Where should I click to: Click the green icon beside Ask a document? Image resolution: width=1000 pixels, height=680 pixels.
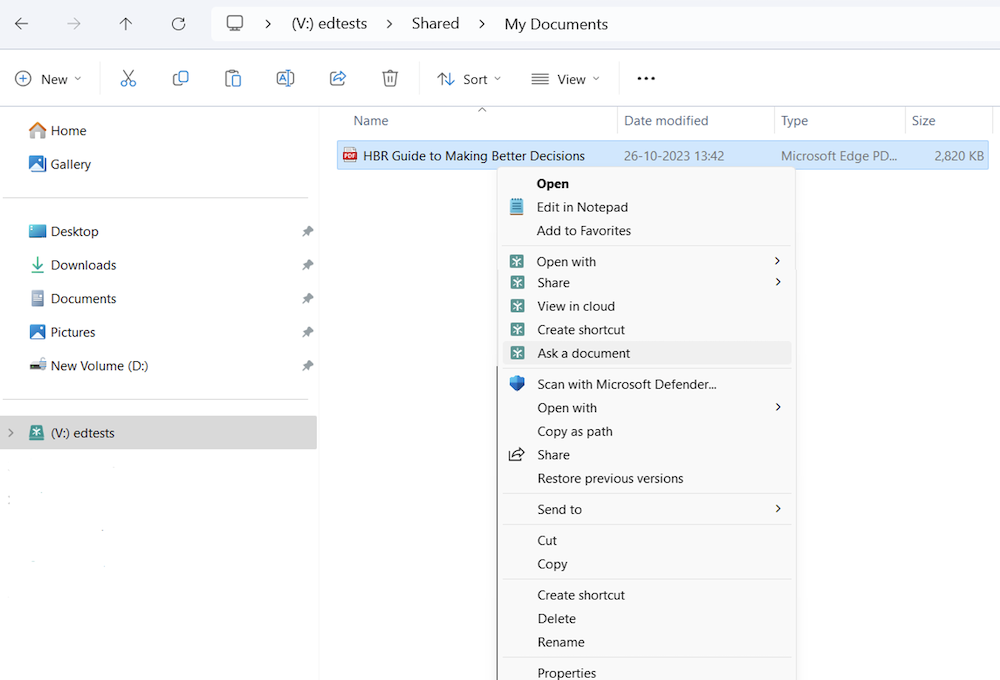pos(517,353)
